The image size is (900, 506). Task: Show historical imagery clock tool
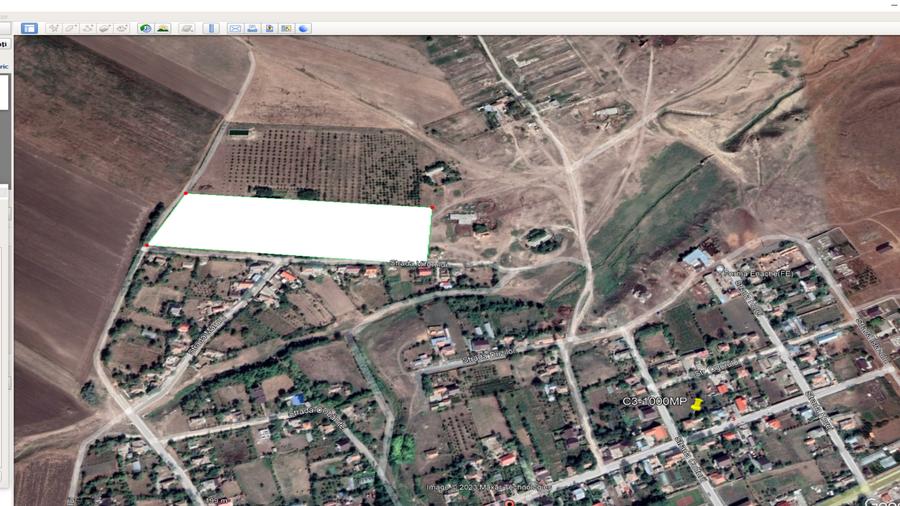point(145,28)
